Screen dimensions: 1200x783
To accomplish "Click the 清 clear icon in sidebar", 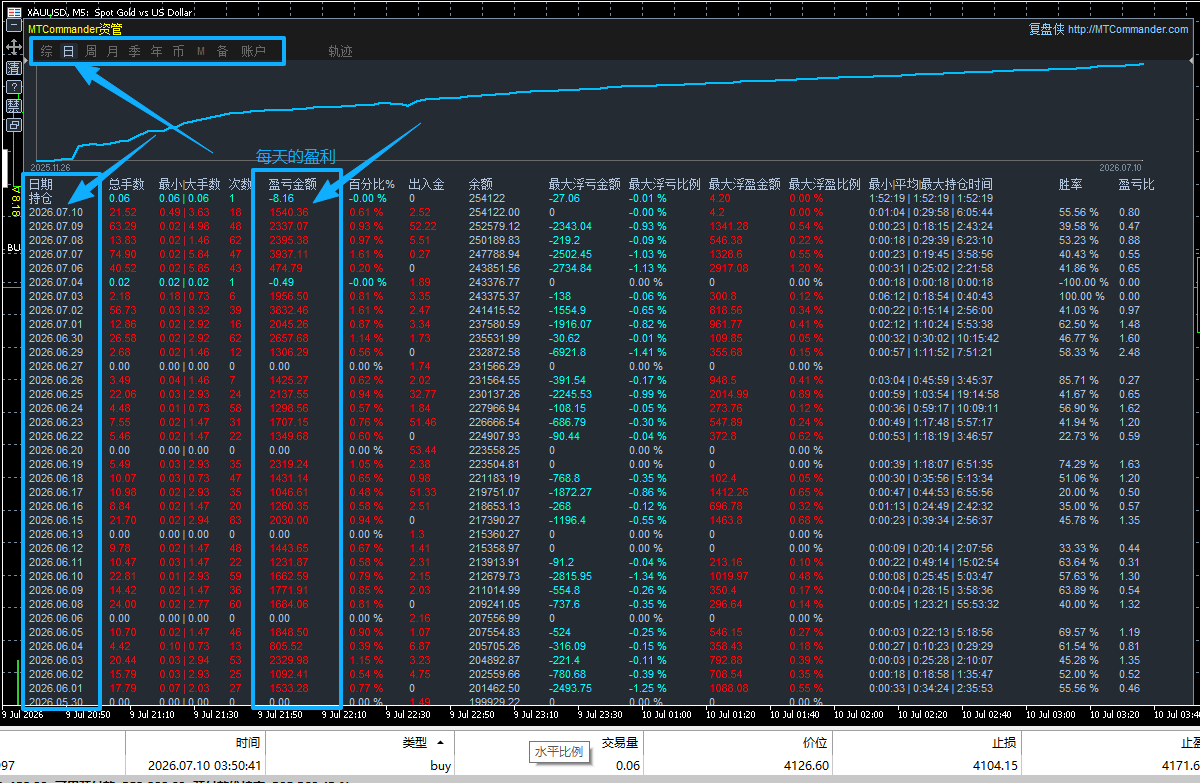I will [x=14, y=68].
